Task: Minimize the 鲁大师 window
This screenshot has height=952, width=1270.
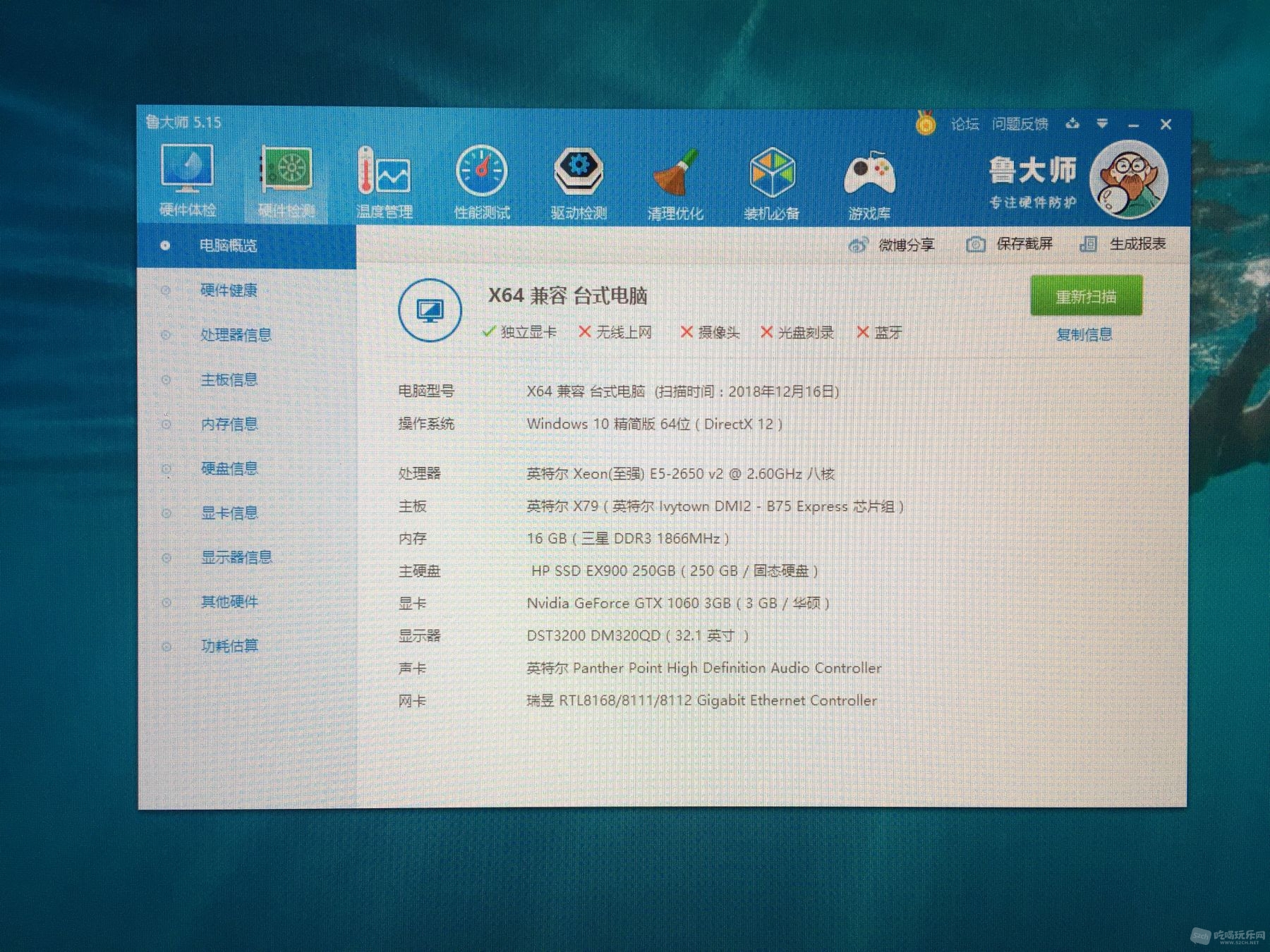Action: tap(1134, 125)
